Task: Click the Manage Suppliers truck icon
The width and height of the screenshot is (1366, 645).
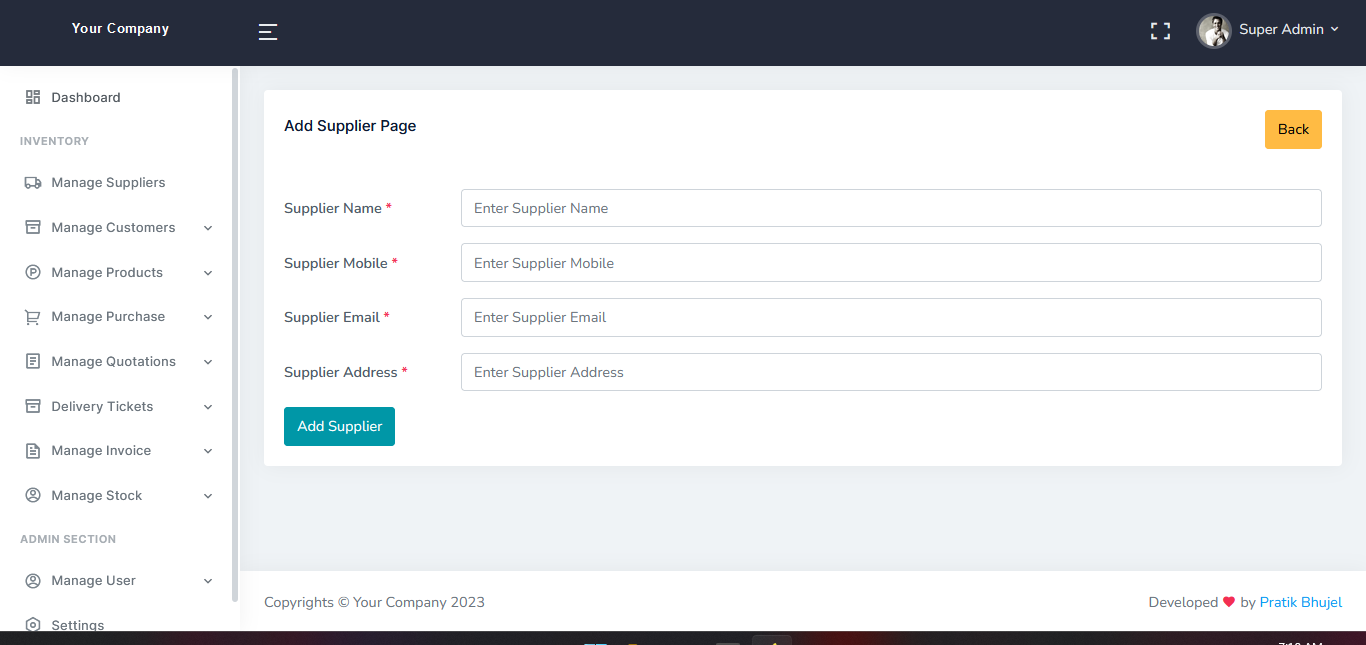Action: tap(33, 183)
